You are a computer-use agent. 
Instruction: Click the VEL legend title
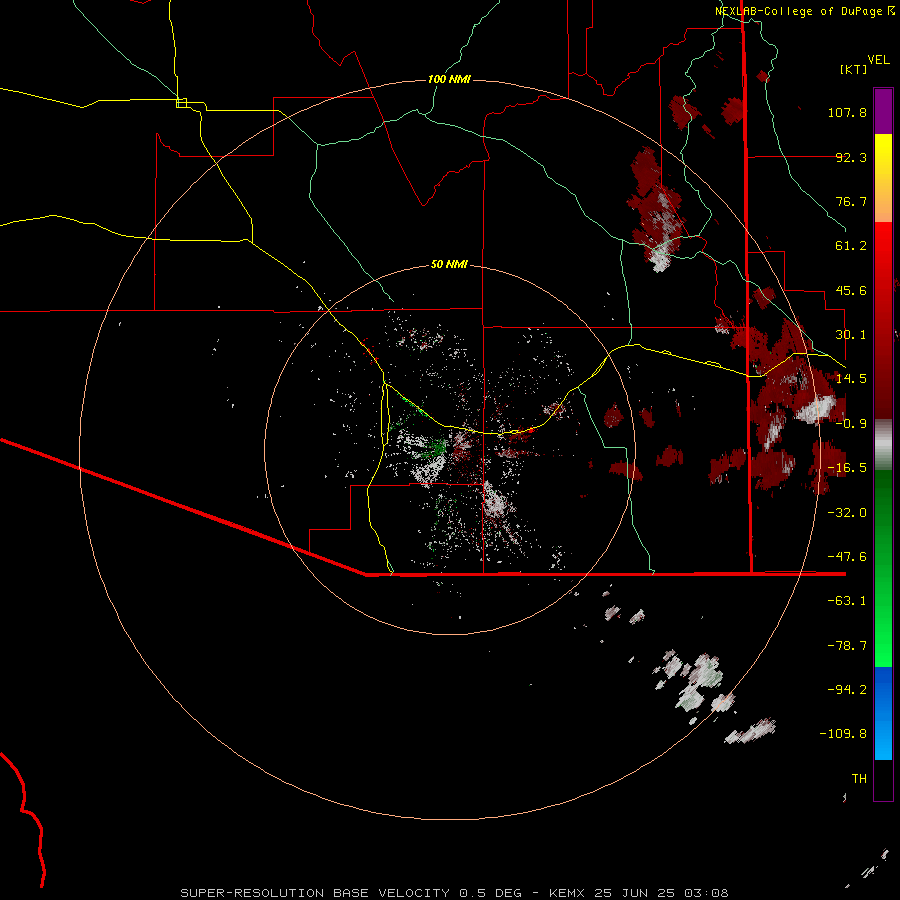point(878,60)
